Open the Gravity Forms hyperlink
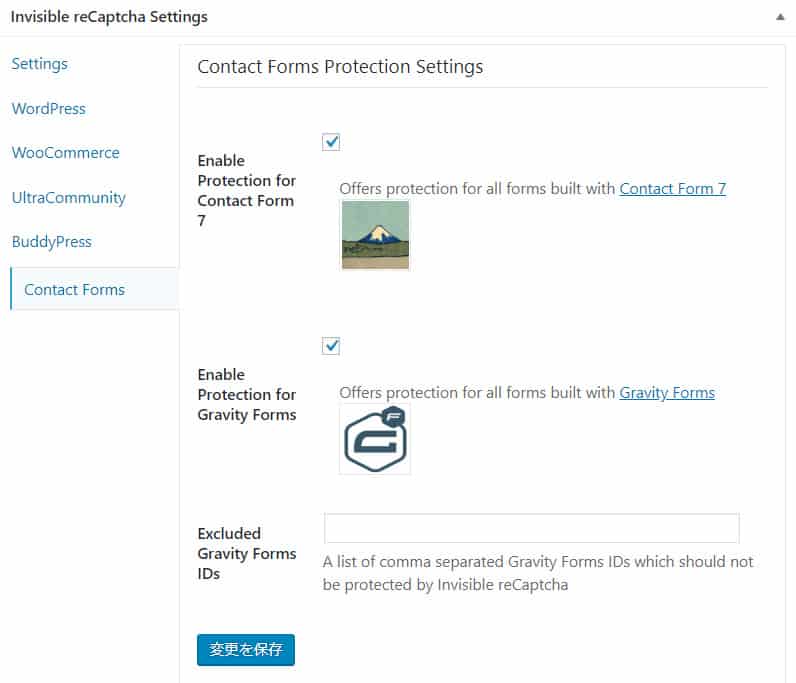796x683 pixels. (667, 392)
